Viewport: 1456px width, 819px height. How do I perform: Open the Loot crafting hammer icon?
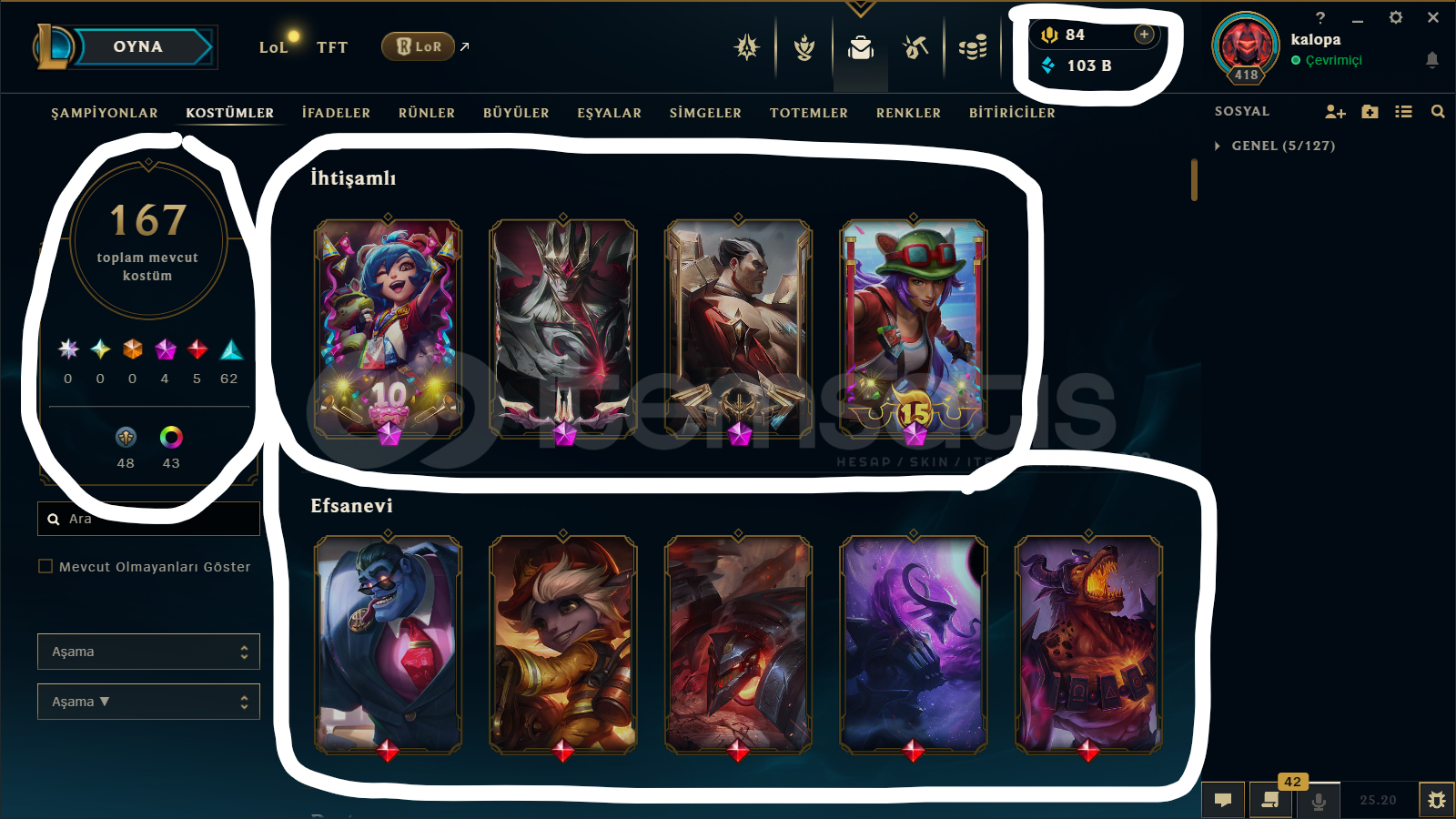tap(915, 47)
